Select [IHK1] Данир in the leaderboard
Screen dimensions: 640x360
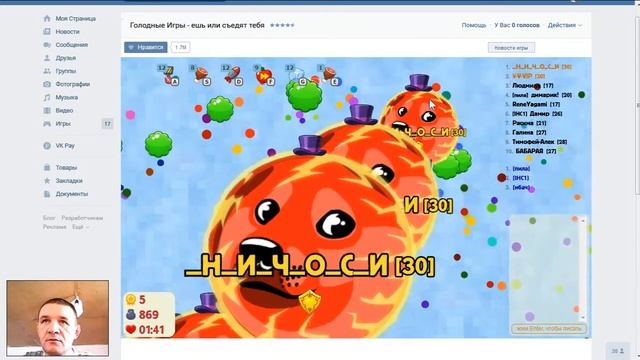coord(537,114)
